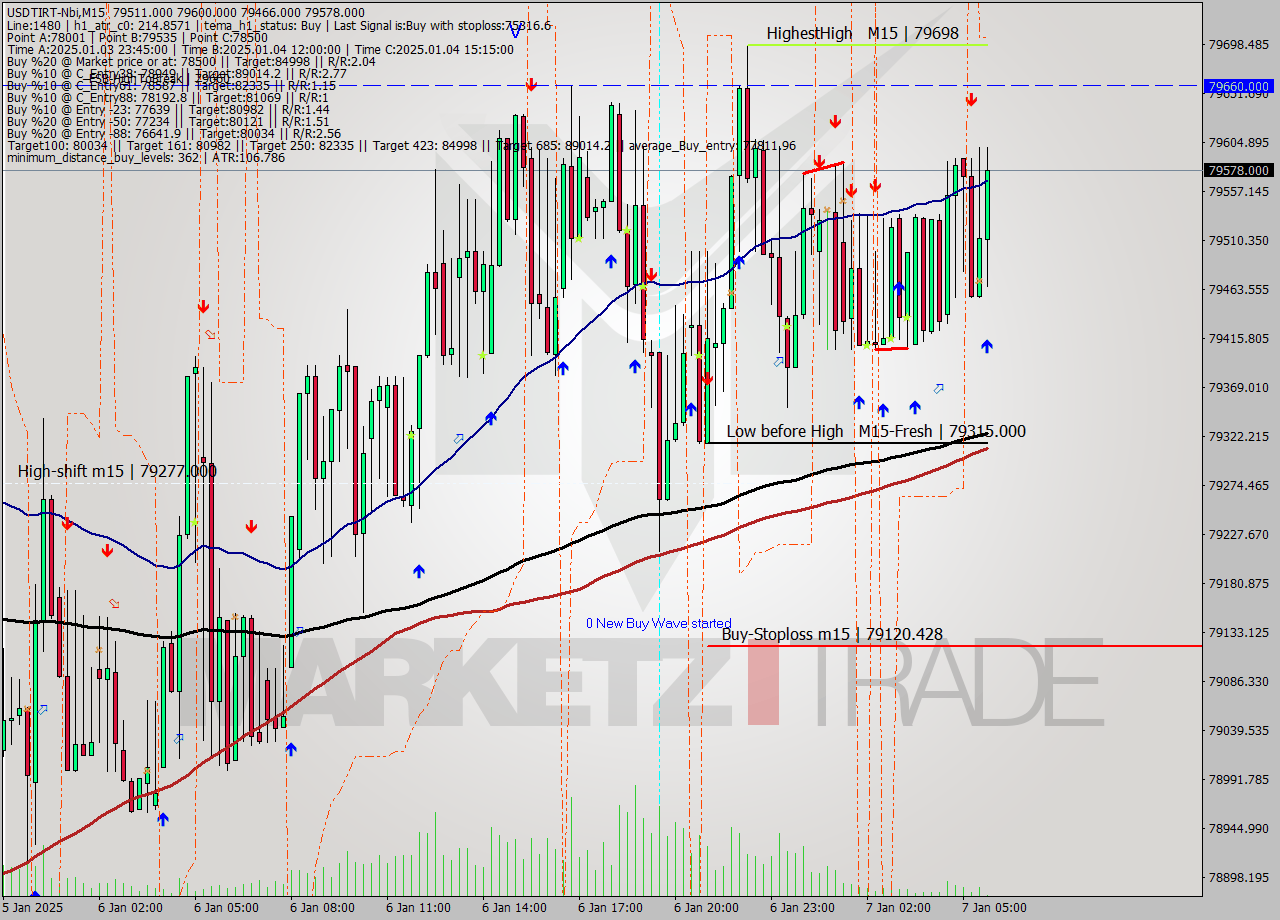
Task: Click the blue 79660.000 price tag
Action: pyautogui.click(x=1240, y=86)
